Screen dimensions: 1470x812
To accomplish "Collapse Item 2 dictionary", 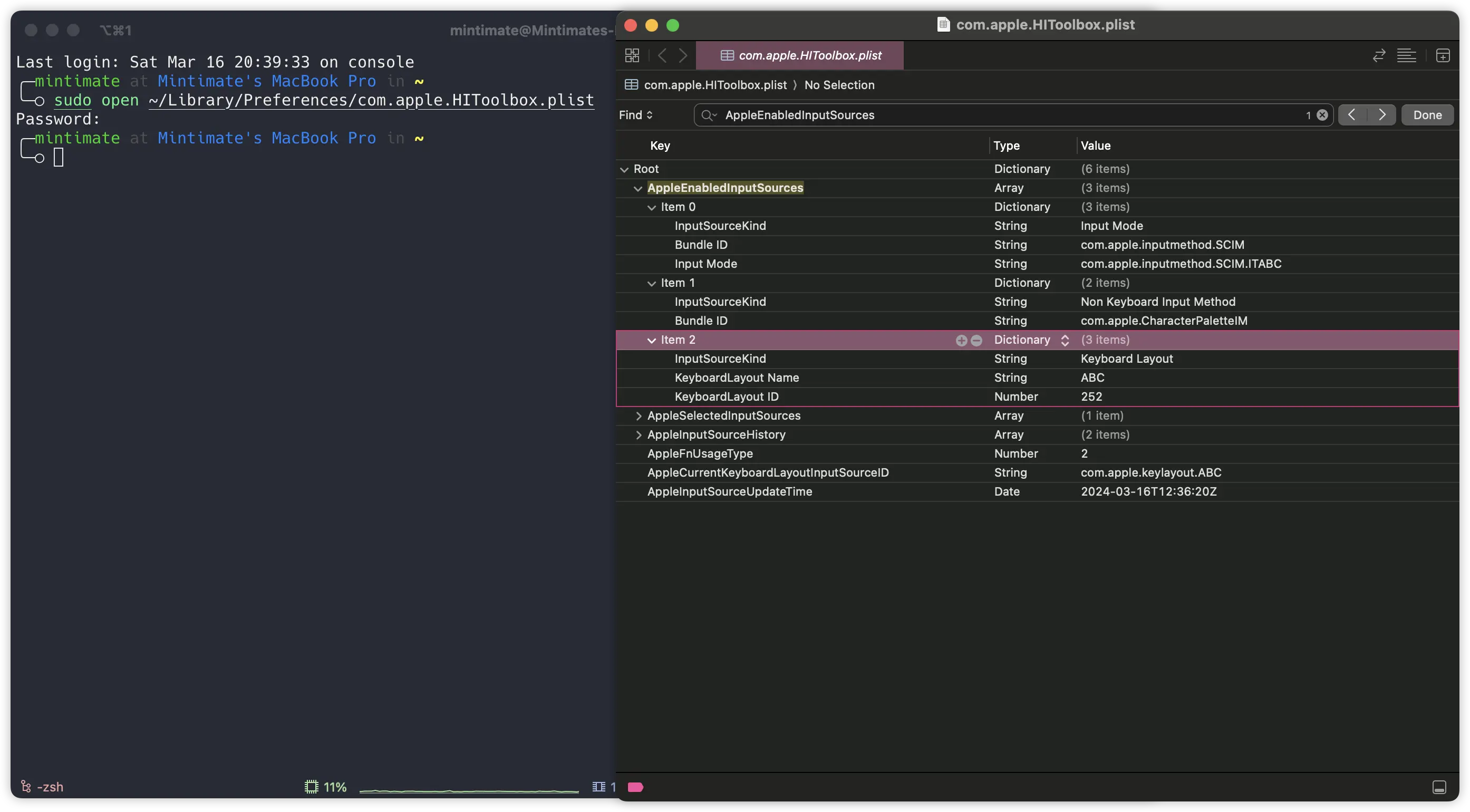I will coord(652,340).
